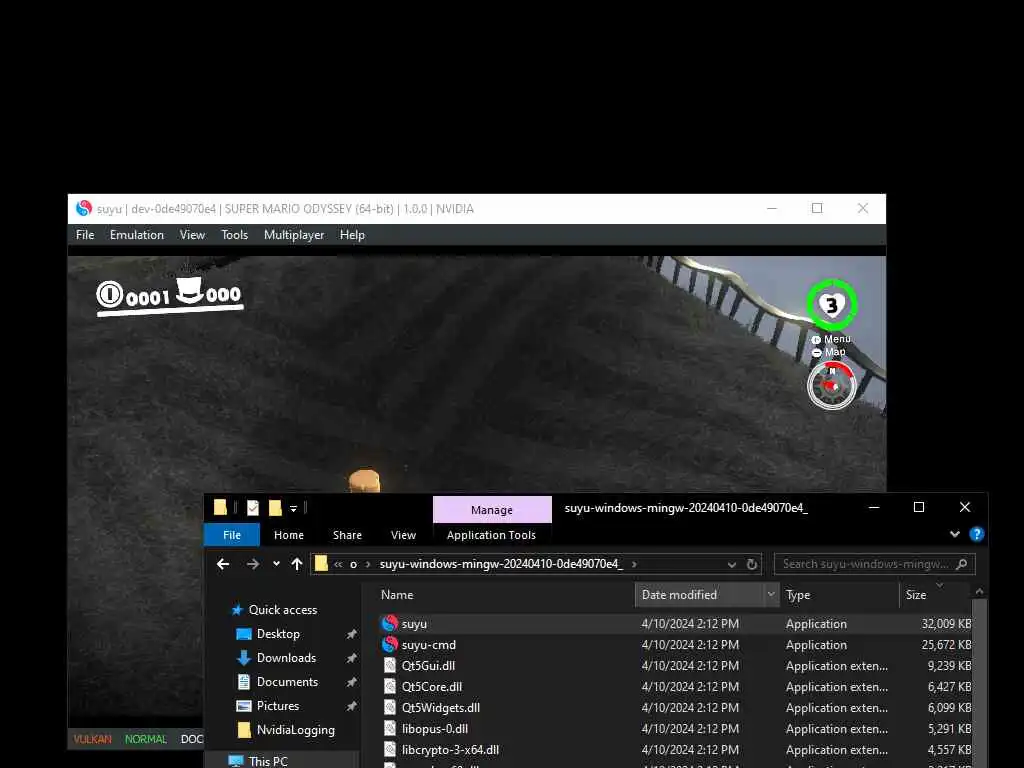This screenshot has height=768, width=1024.
Task: Refresh the current folder
Action: [752, 564]
